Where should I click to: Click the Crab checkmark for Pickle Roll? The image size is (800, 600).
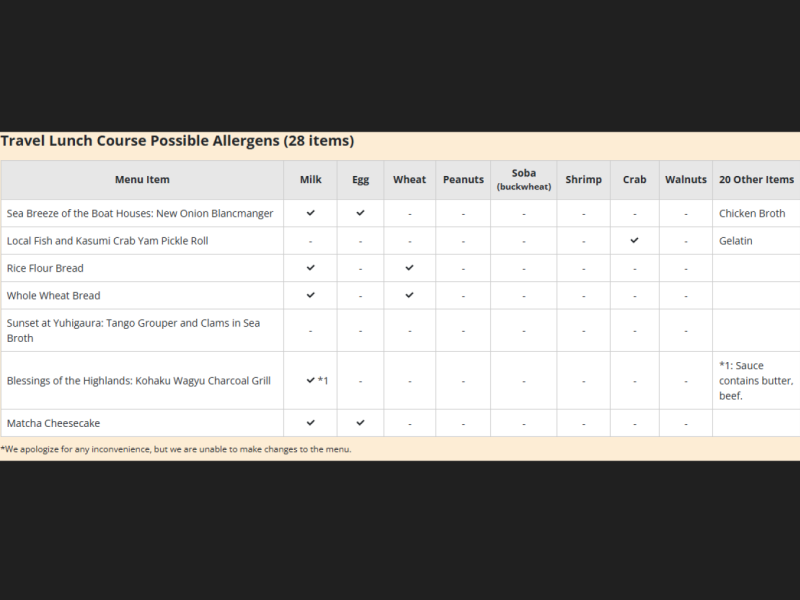(x=634, y=240)
